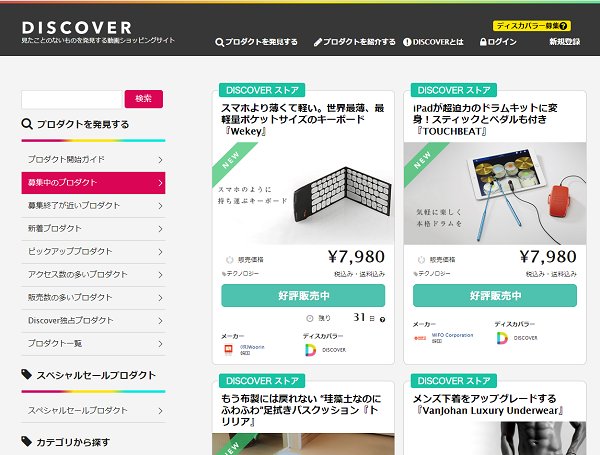Click the tag icon beside スペシャルセールプロダクト heading
The width and height of the screenshot is (600, 455).
[26, 375]
